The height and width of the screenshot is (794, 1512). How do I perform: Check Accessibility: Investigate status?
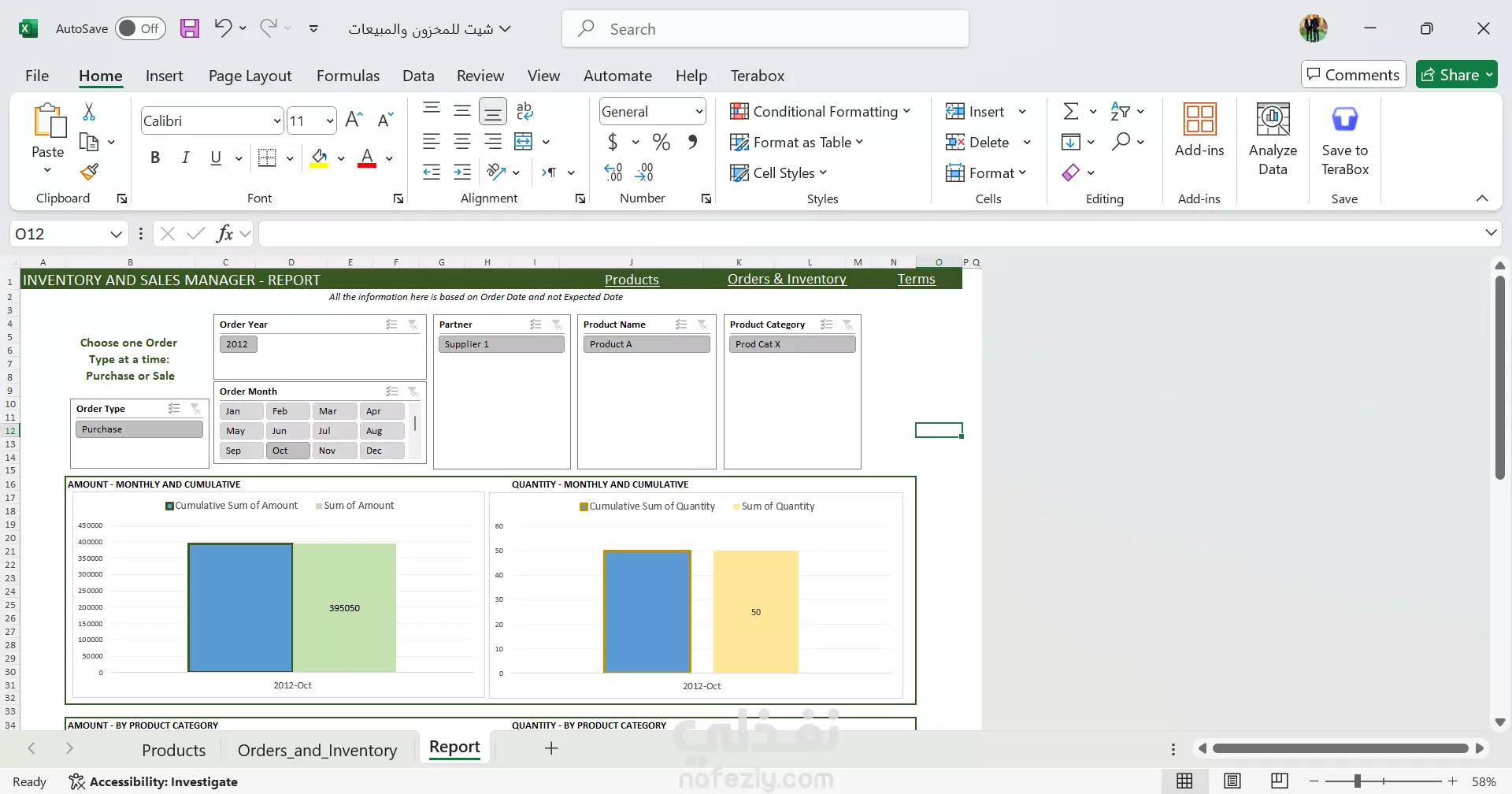tap(153, 781)
